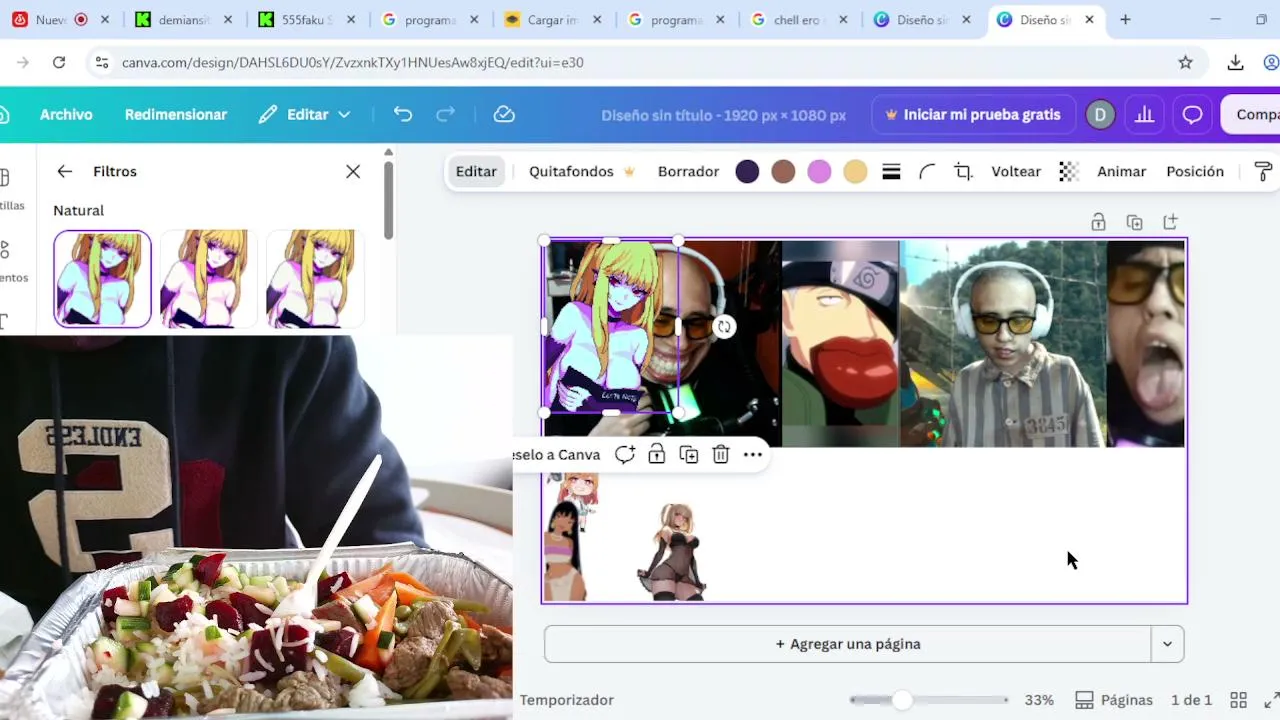The width and height of the screenshot is (1280, 720).
Task: Switch to the 555faku browser tab
Action: (306, 20)
